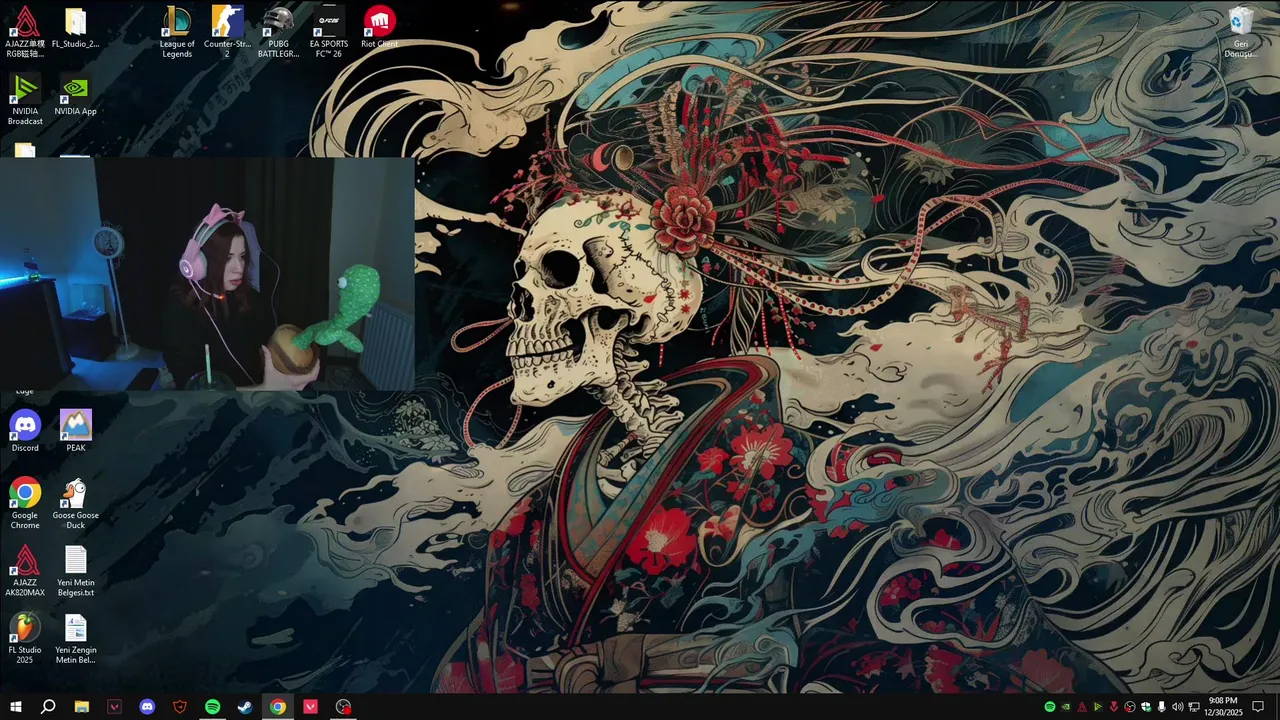
Task: Open the FL_Studio_2 folder on desktop
Action: pyautogui.click(x=75, y=28)
